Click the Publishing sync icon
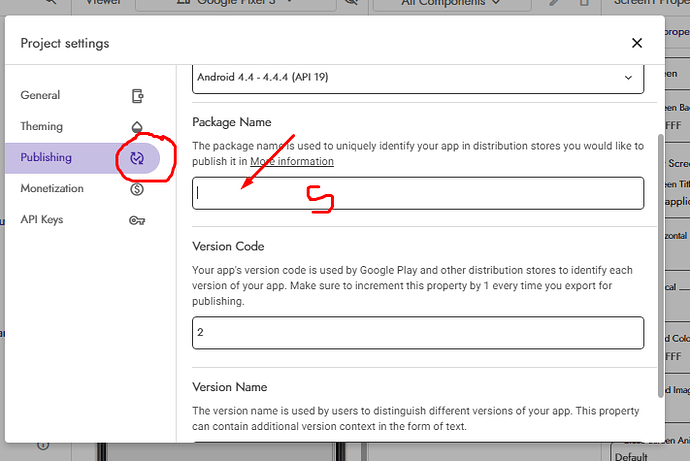 point(137,158)
